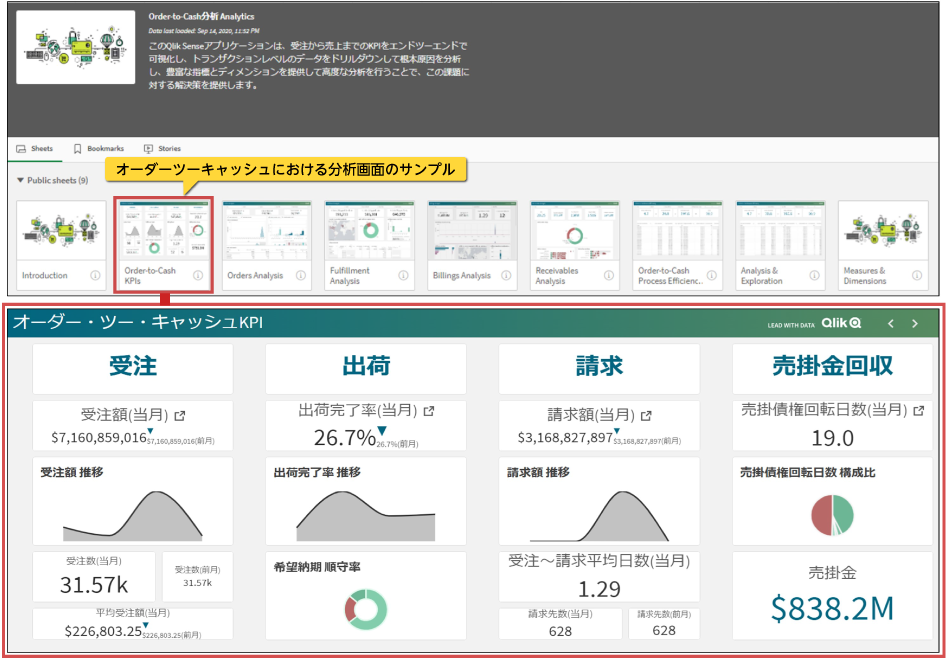
Task: Click external link icon beside 売掛債権回転日数(当月)
Action: coord(918,410)
